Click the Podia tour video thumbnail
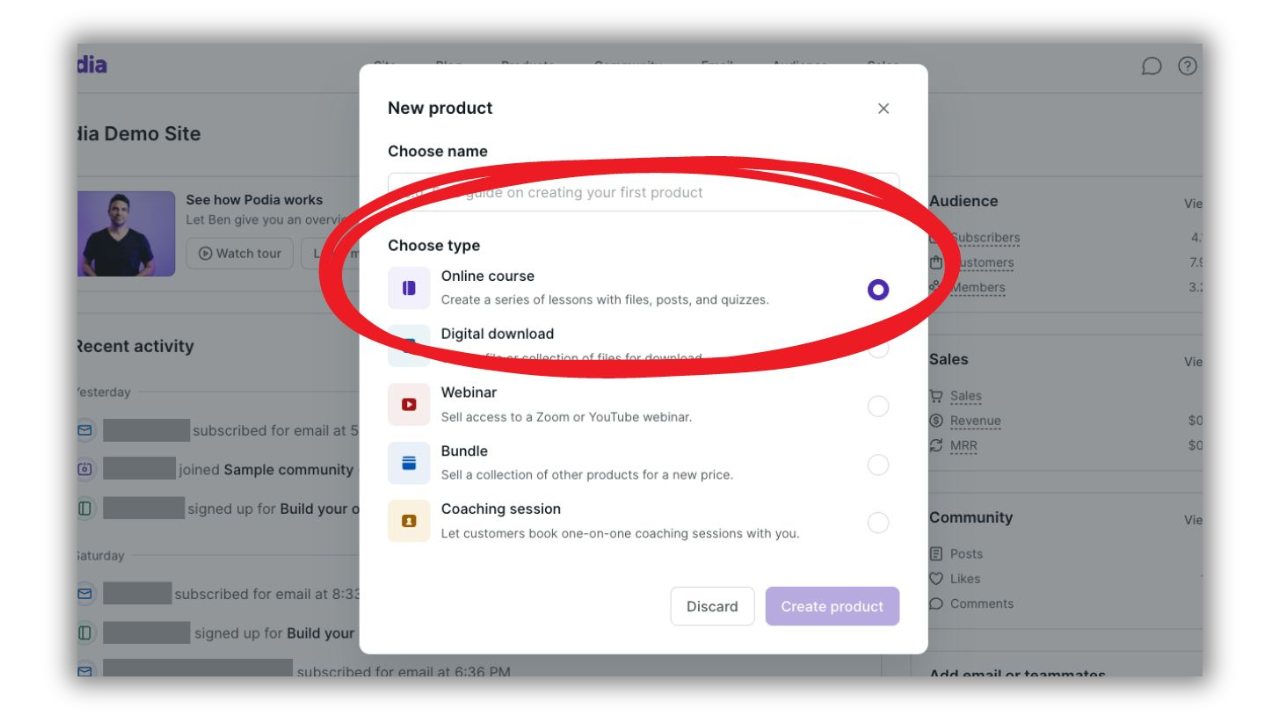 click(x=126, y=234)
